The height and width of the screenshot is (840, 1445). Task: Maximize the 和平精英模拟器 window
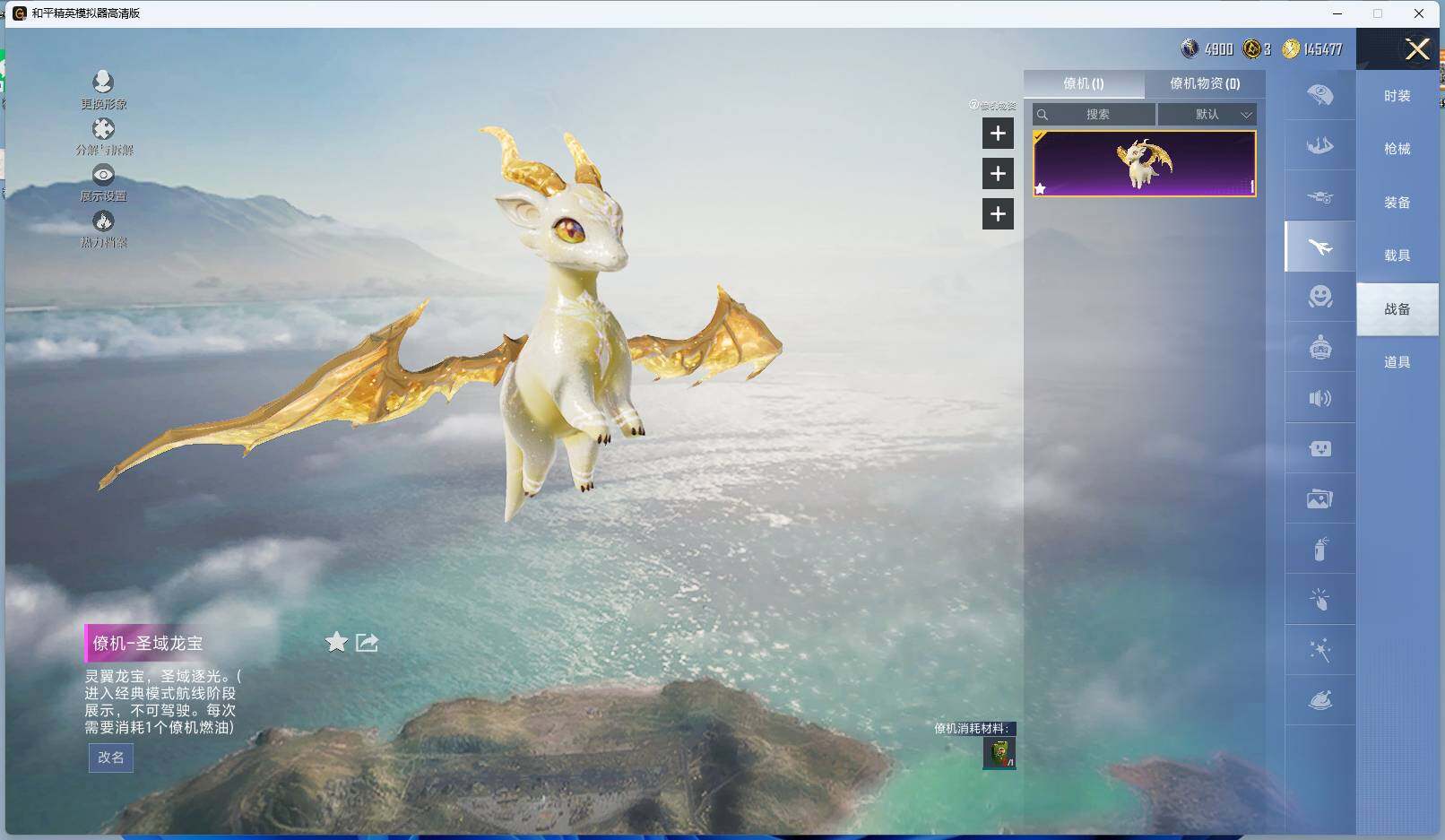tap(1378, 13)
